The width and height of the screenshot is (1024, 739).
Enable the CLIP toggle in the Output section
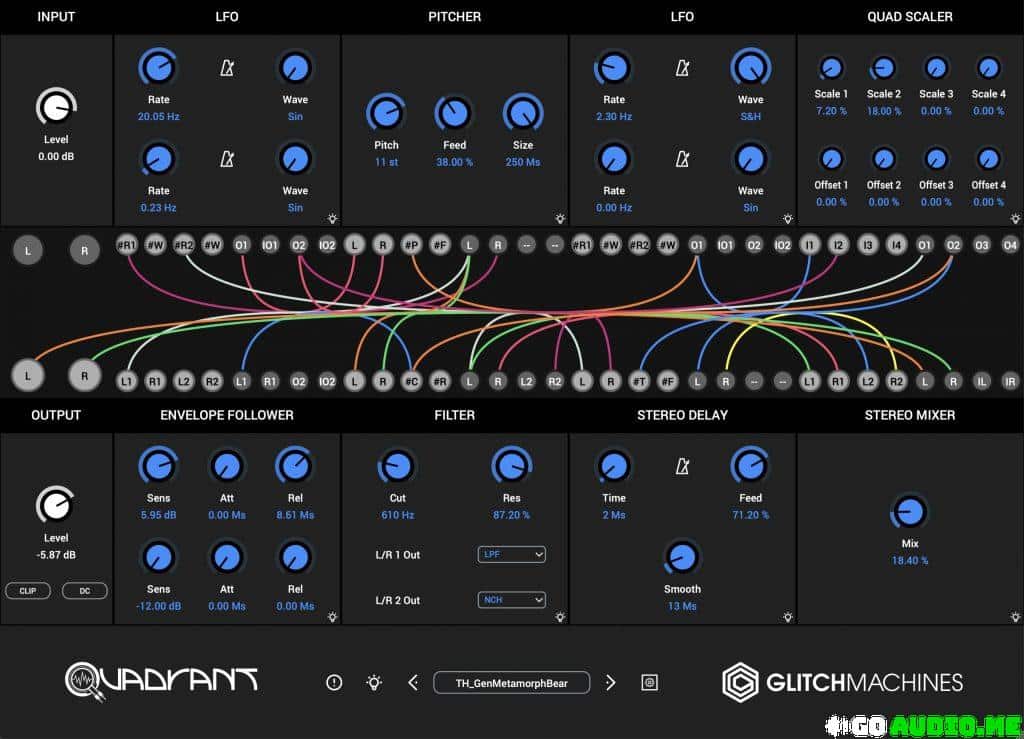click(27, 590)
